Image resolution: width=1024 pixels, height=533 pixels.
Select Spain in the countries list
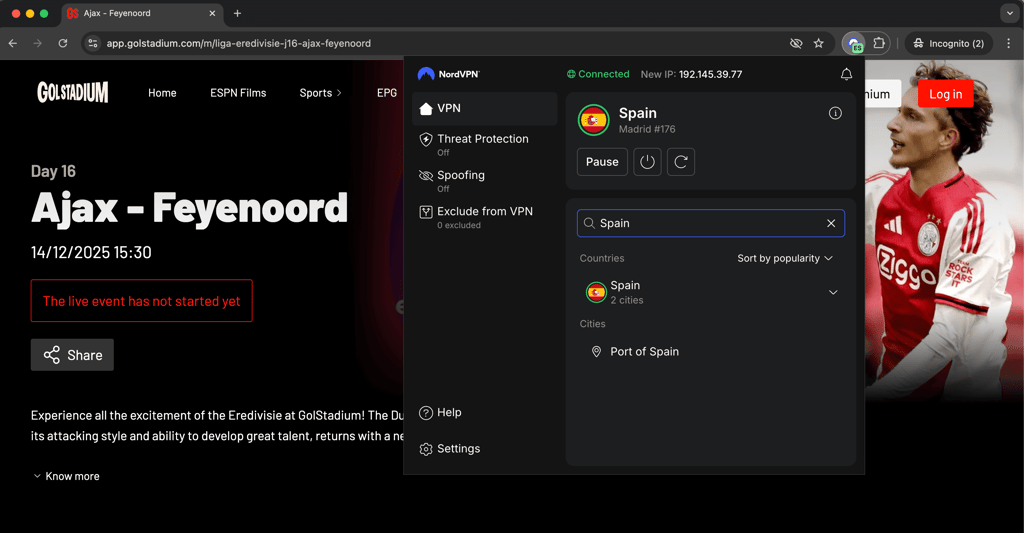(711, 292)
